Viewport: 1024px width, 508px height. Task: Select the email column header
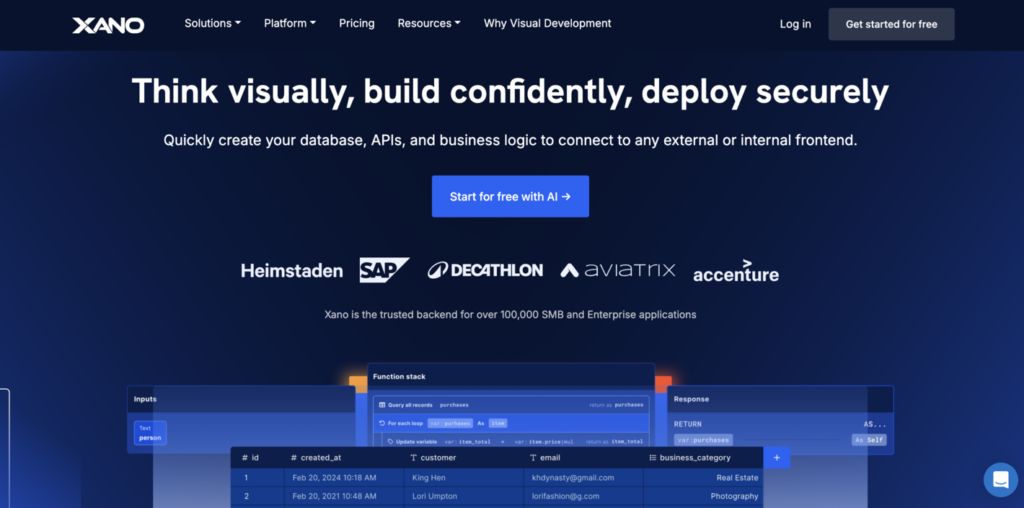pos(583,458)
